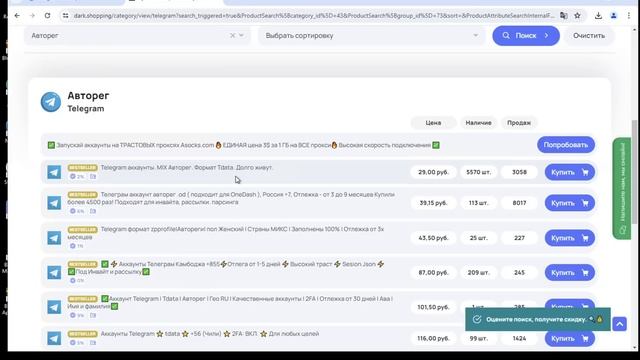Go forward using browser forward arrow

32,16
